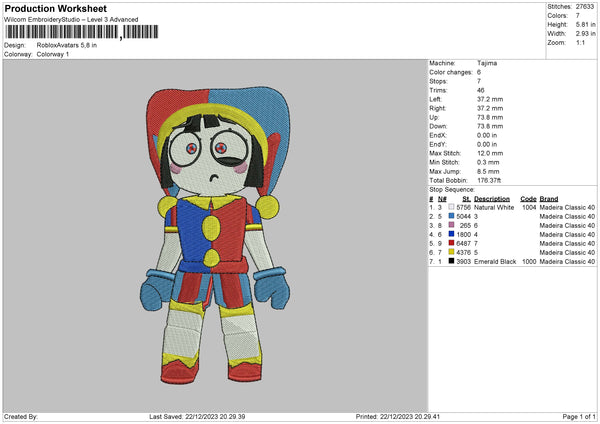This screenshot has width=600, height=424.
Task: Click thread code 1000
Action: point(529,262)
